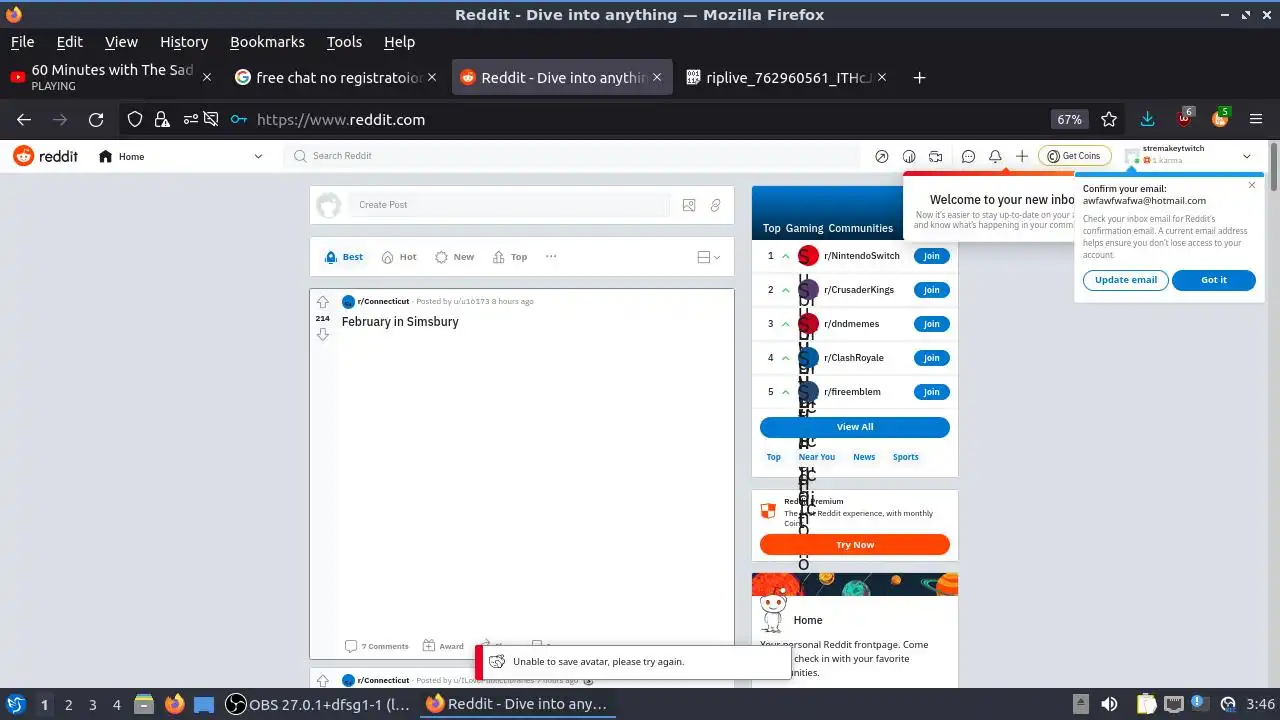This screenshot has width=1280, height=720.
Task: Switch to workspace 2 in the taskbar
Action: click(68, 705)
